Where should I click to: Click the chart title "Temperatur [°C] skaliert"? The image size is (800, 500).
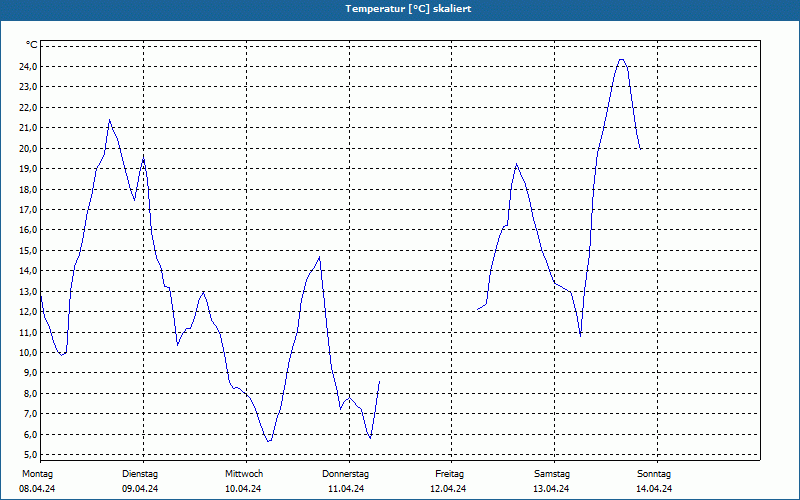point(408,9)
